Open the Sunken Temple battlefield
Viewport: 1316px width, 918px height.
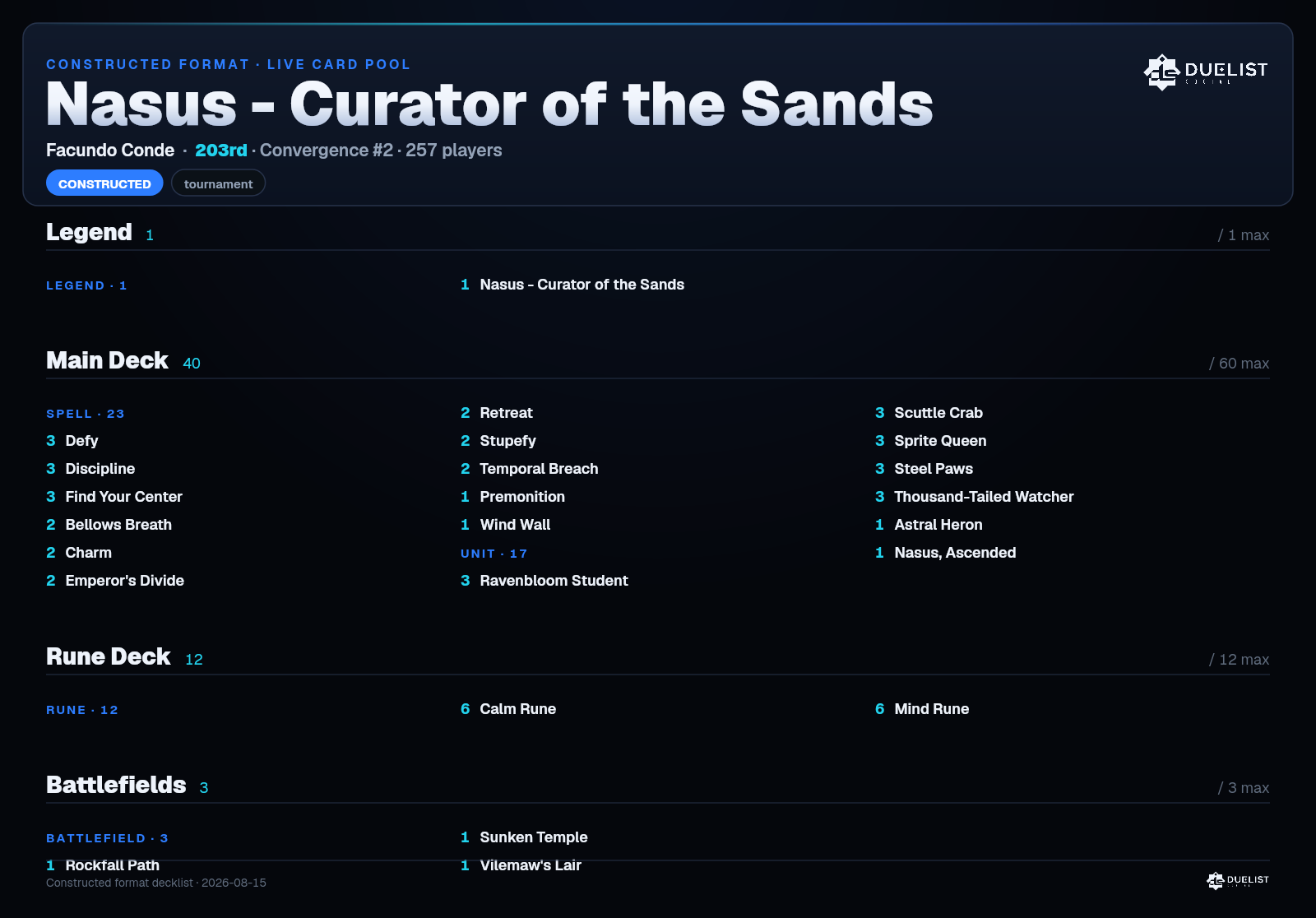[x=525, y=837]
